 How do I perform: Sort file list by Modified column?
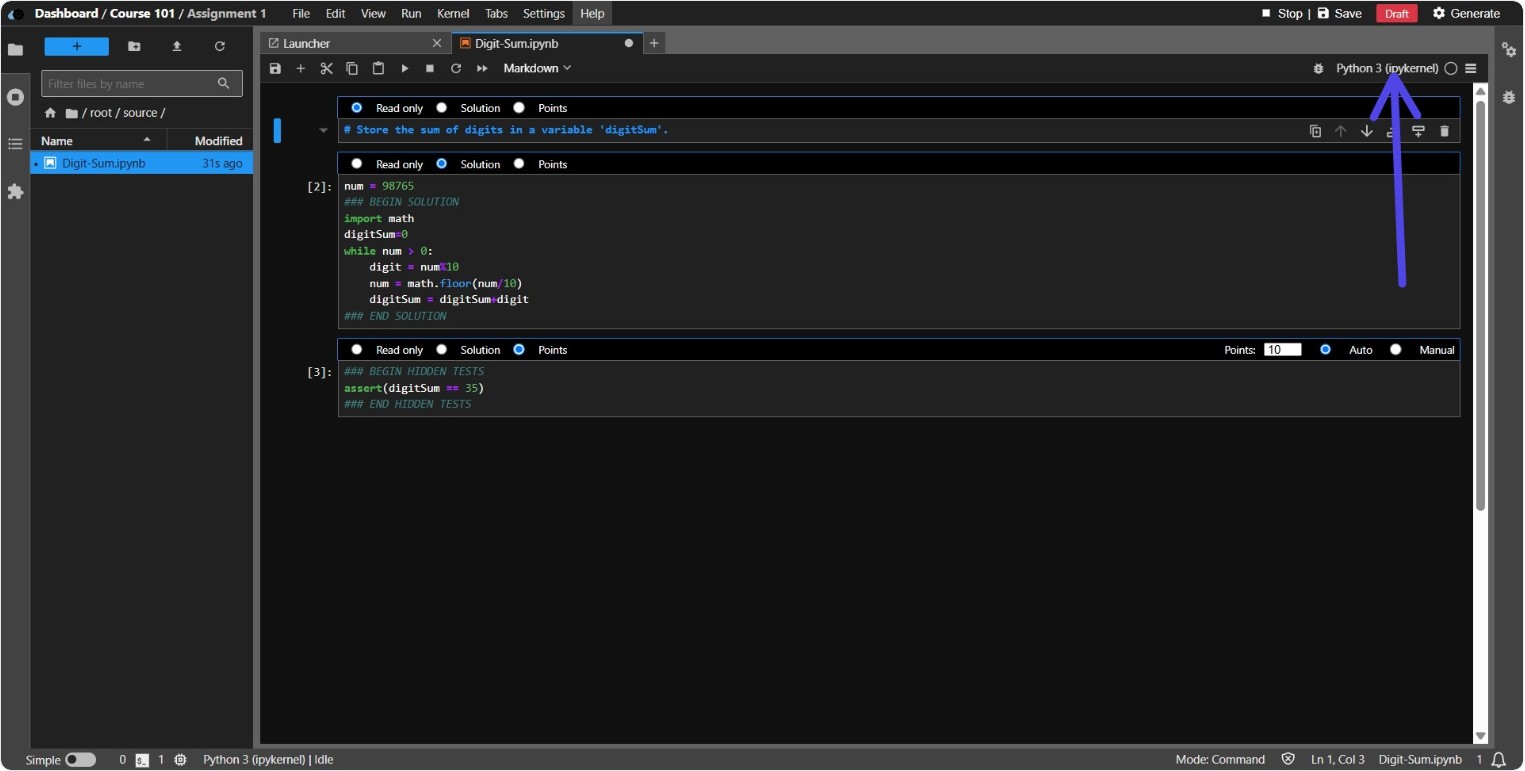(210, 140)
